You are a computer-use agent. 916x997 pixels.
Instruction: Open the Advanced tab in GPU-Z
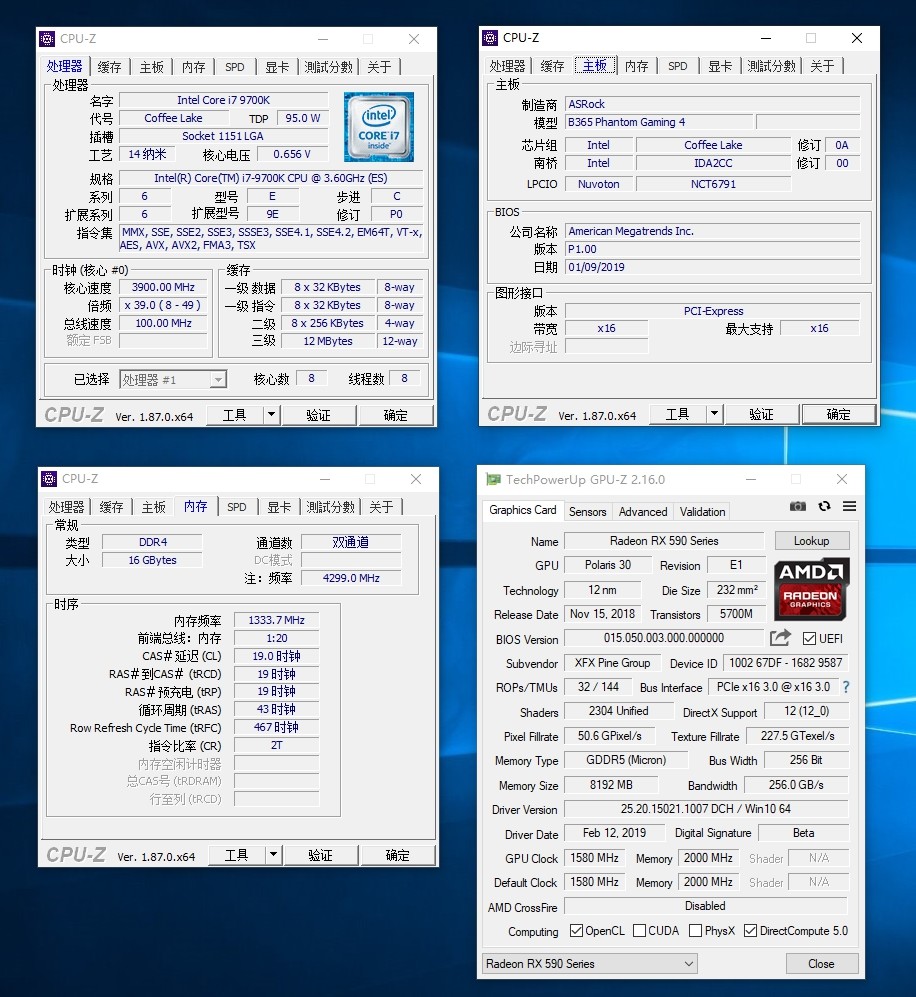643,511
